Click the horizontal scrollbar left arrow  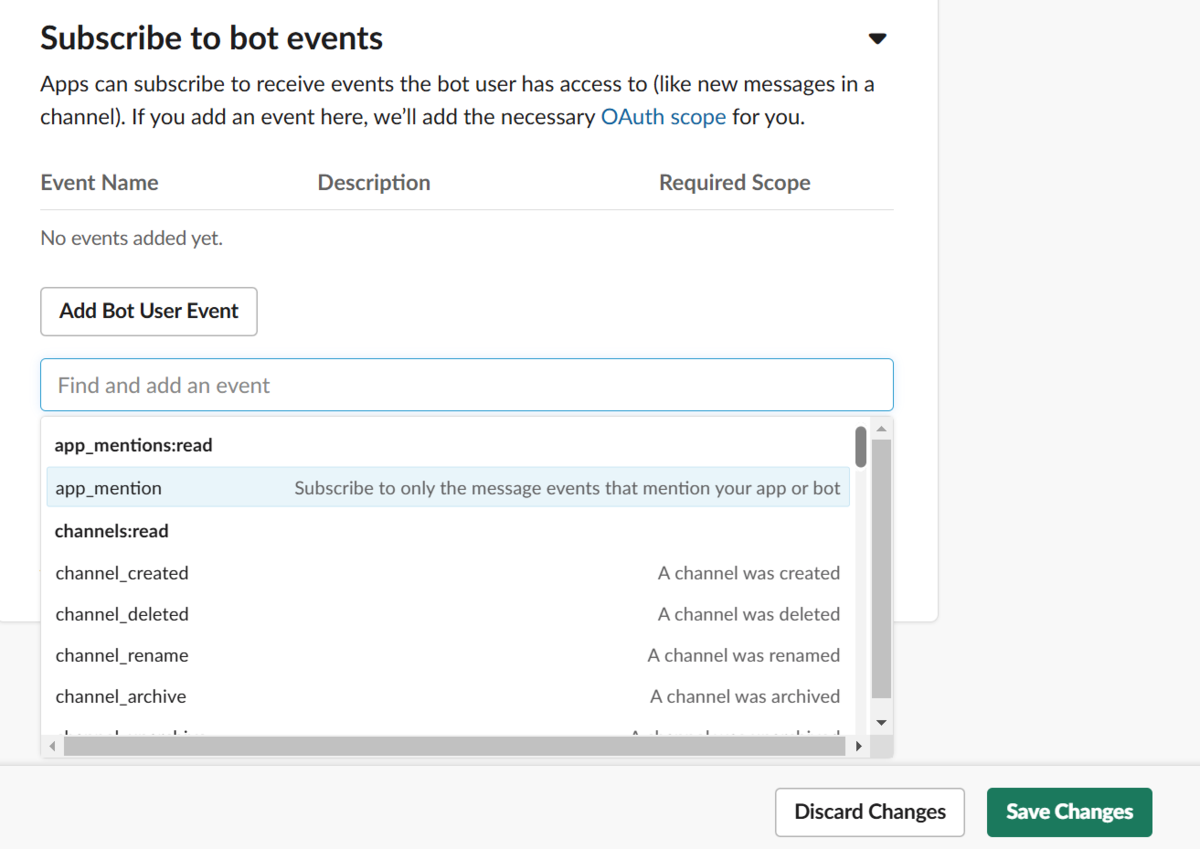click(x=52, y=746)
